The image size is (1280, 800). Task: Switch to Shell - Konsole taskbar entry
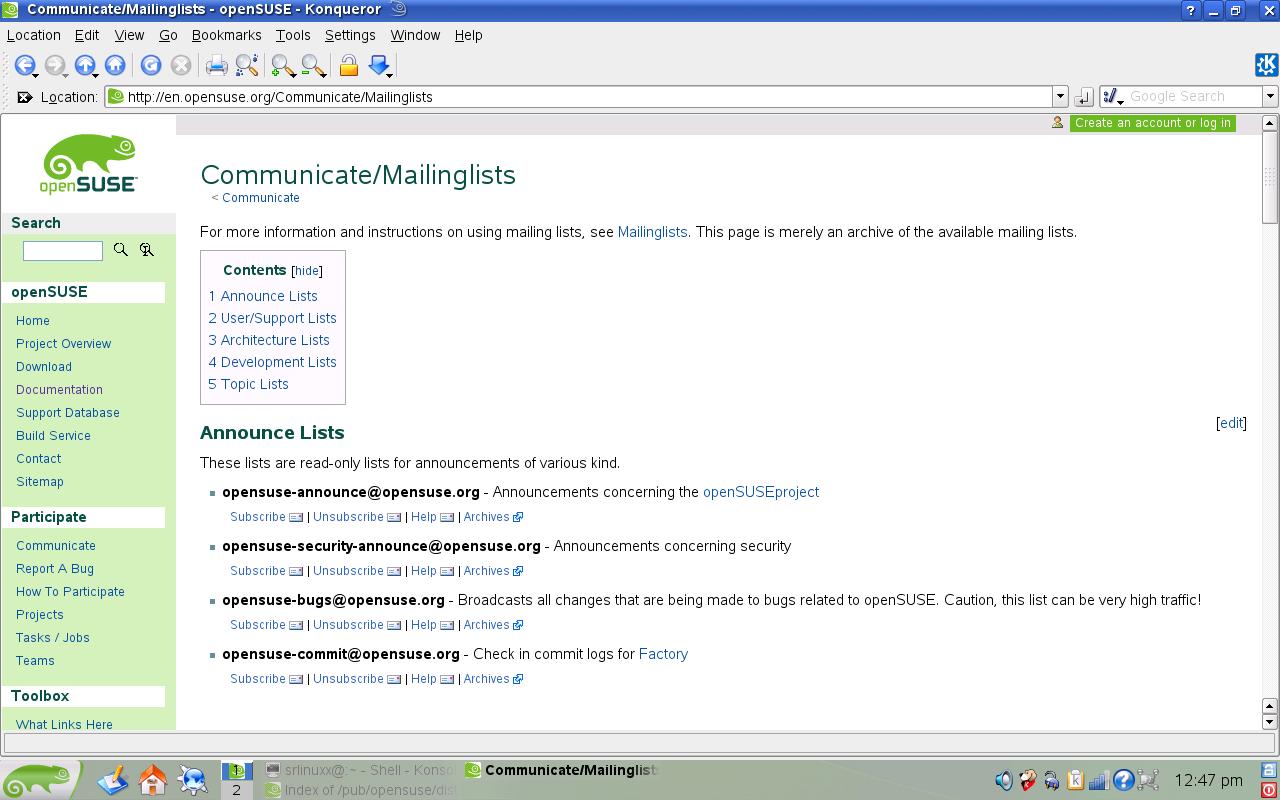click(x=360, y=771)
